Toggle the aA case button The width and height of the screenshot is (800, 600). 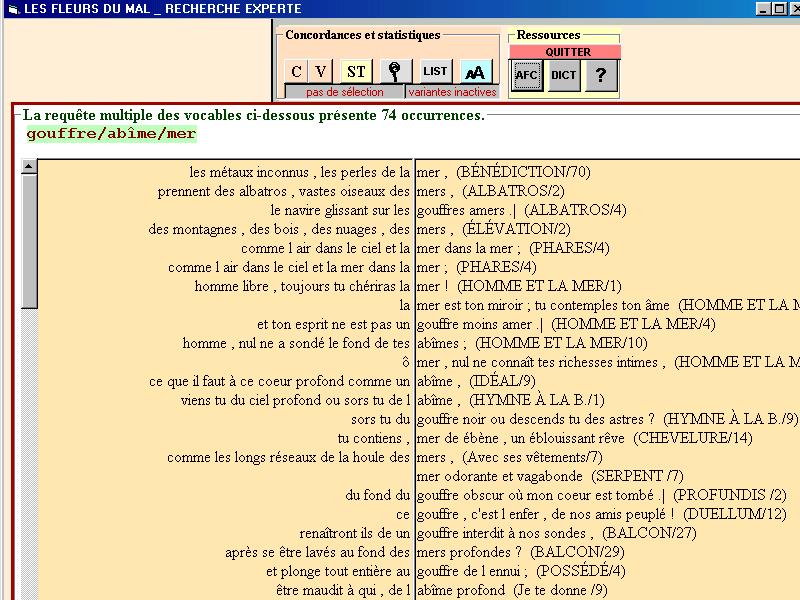(x=476, y=71)
